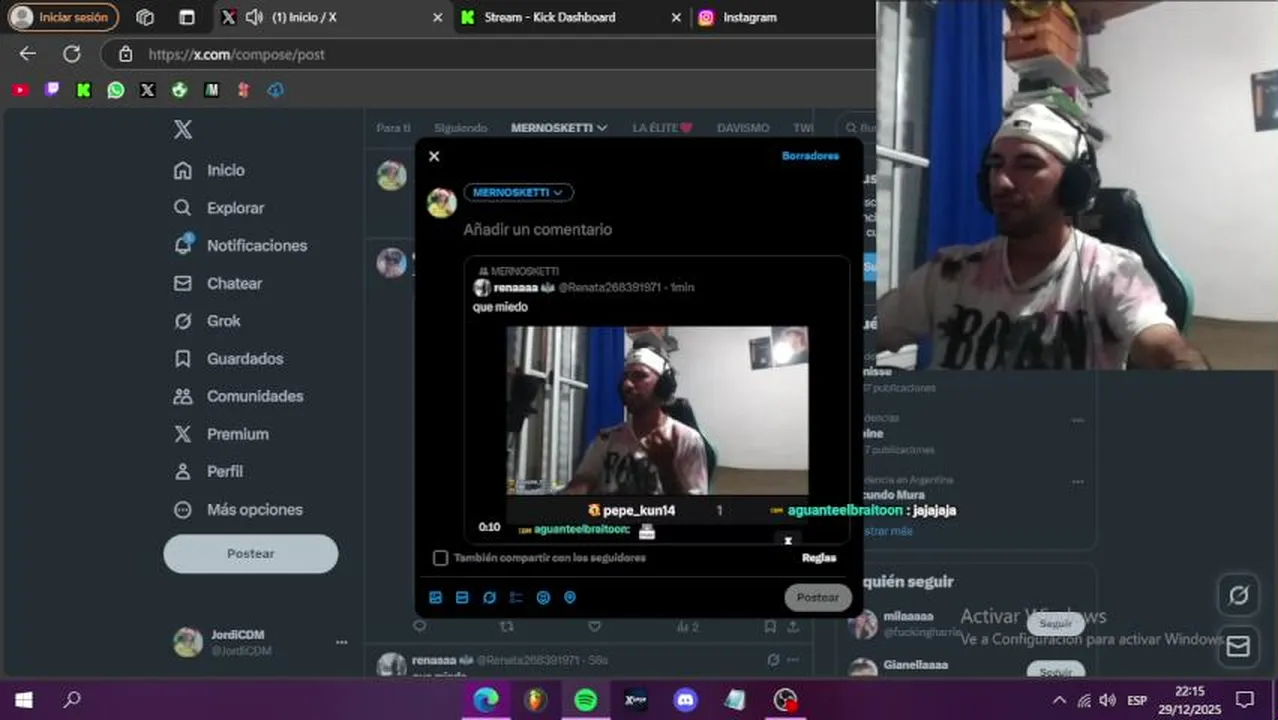Switch to Stream - Kick Dashboard tab
Viewport: 1278px width, 720px height.
(550, 17)
